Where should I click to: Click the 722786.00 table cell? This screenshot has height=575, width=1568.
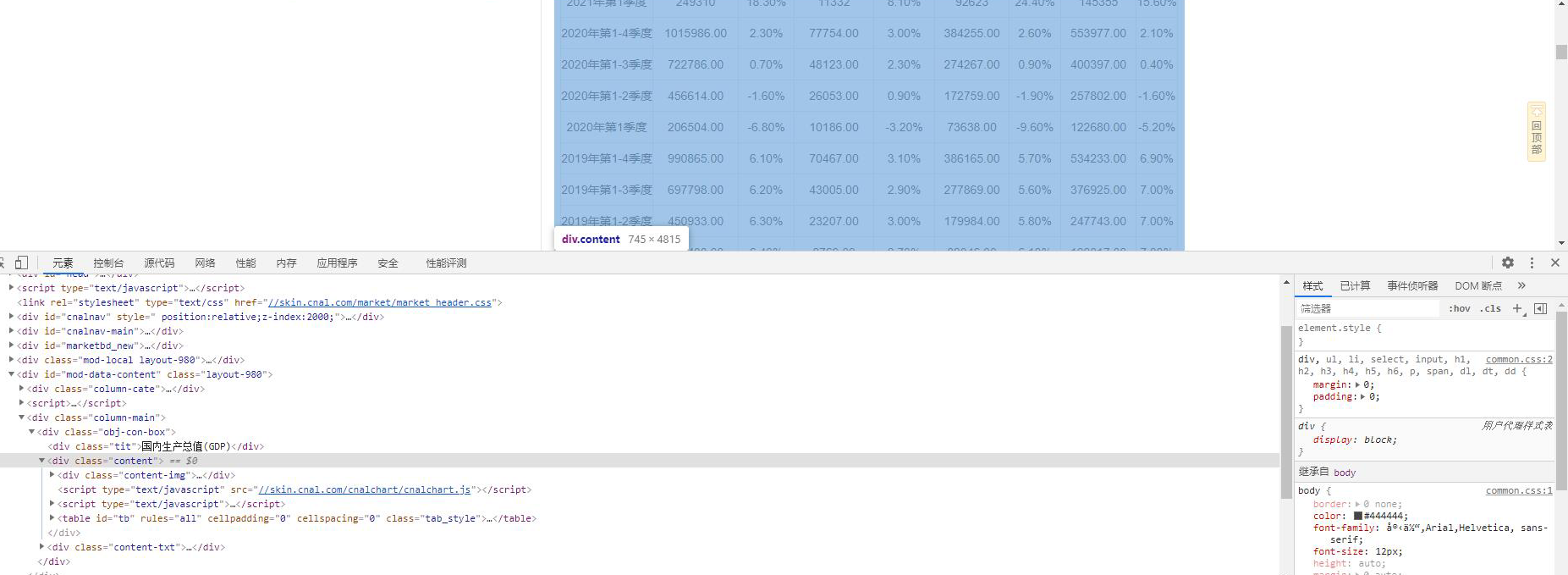click(696, 64)
